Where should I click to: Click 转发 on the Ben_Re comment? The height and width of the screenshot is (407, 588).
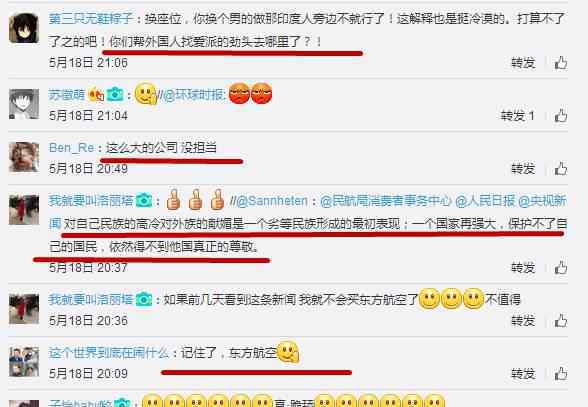[x=523, y=168]
